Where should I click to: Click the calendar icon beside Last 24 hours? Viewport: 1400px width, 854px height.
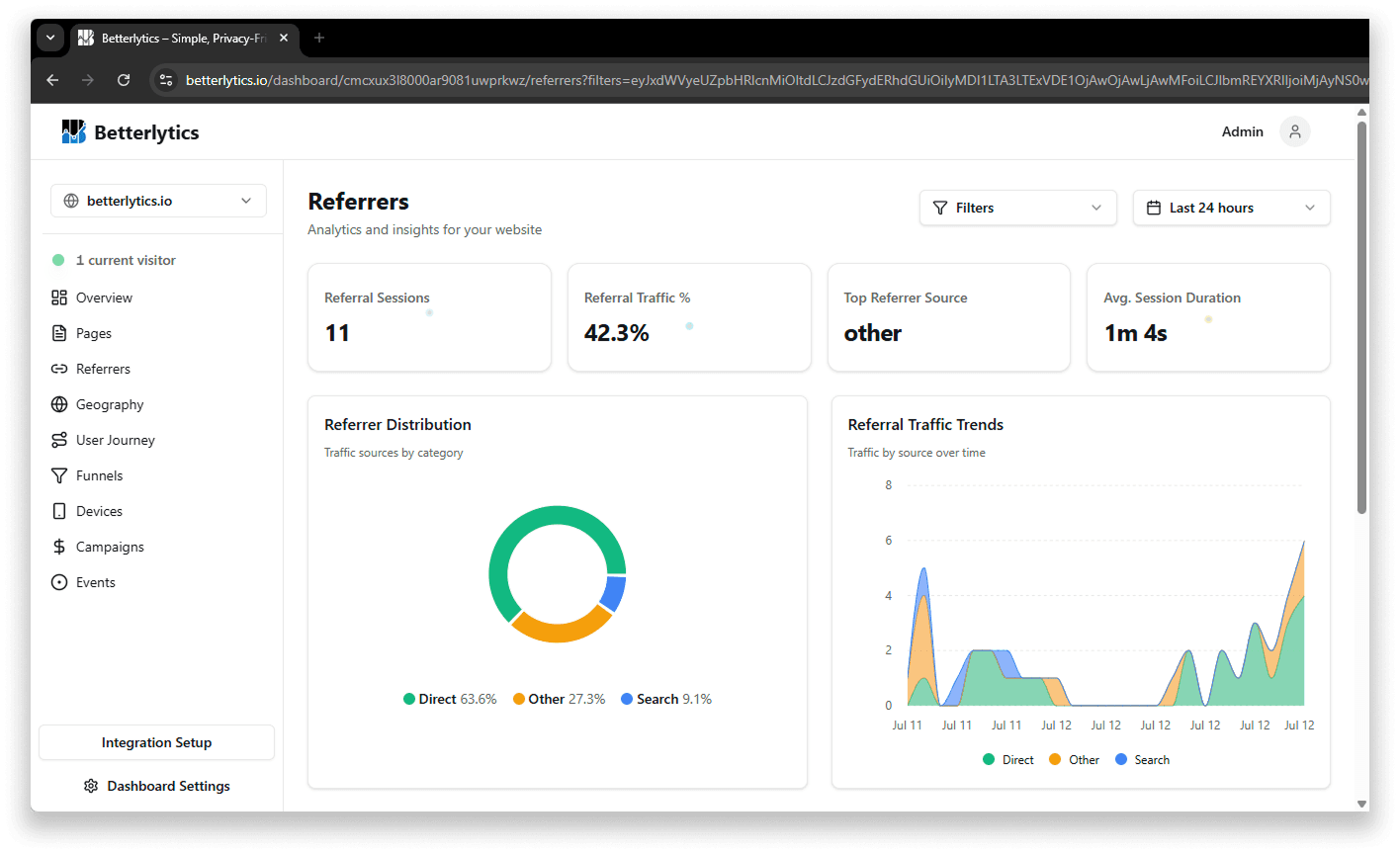[1154, 208]
